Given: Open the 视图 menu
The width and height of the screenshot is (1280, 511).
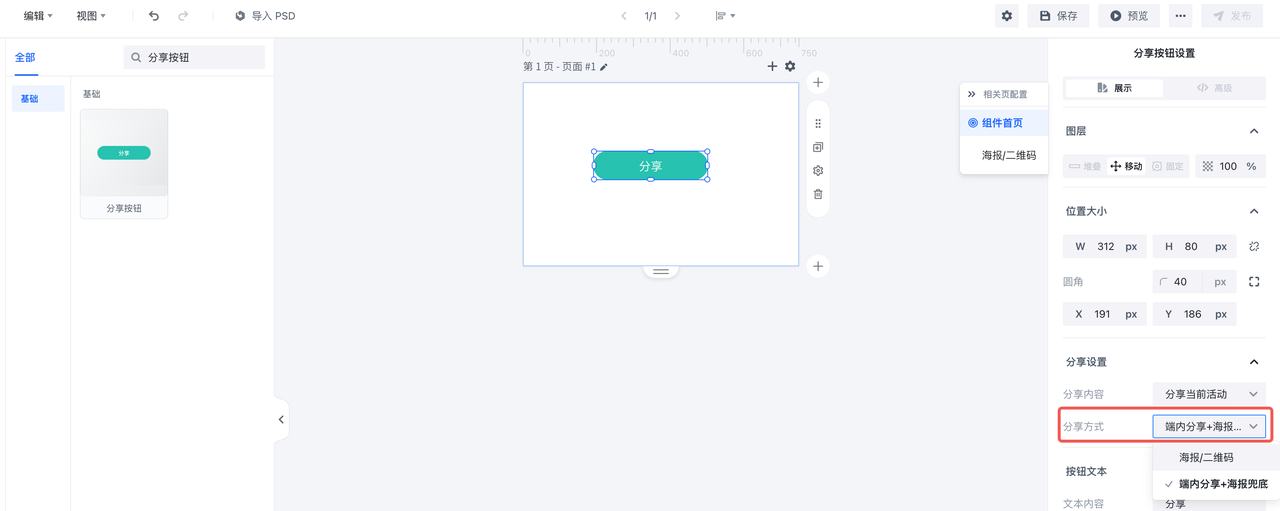Looking at the screenshot, I should point(91,16).
